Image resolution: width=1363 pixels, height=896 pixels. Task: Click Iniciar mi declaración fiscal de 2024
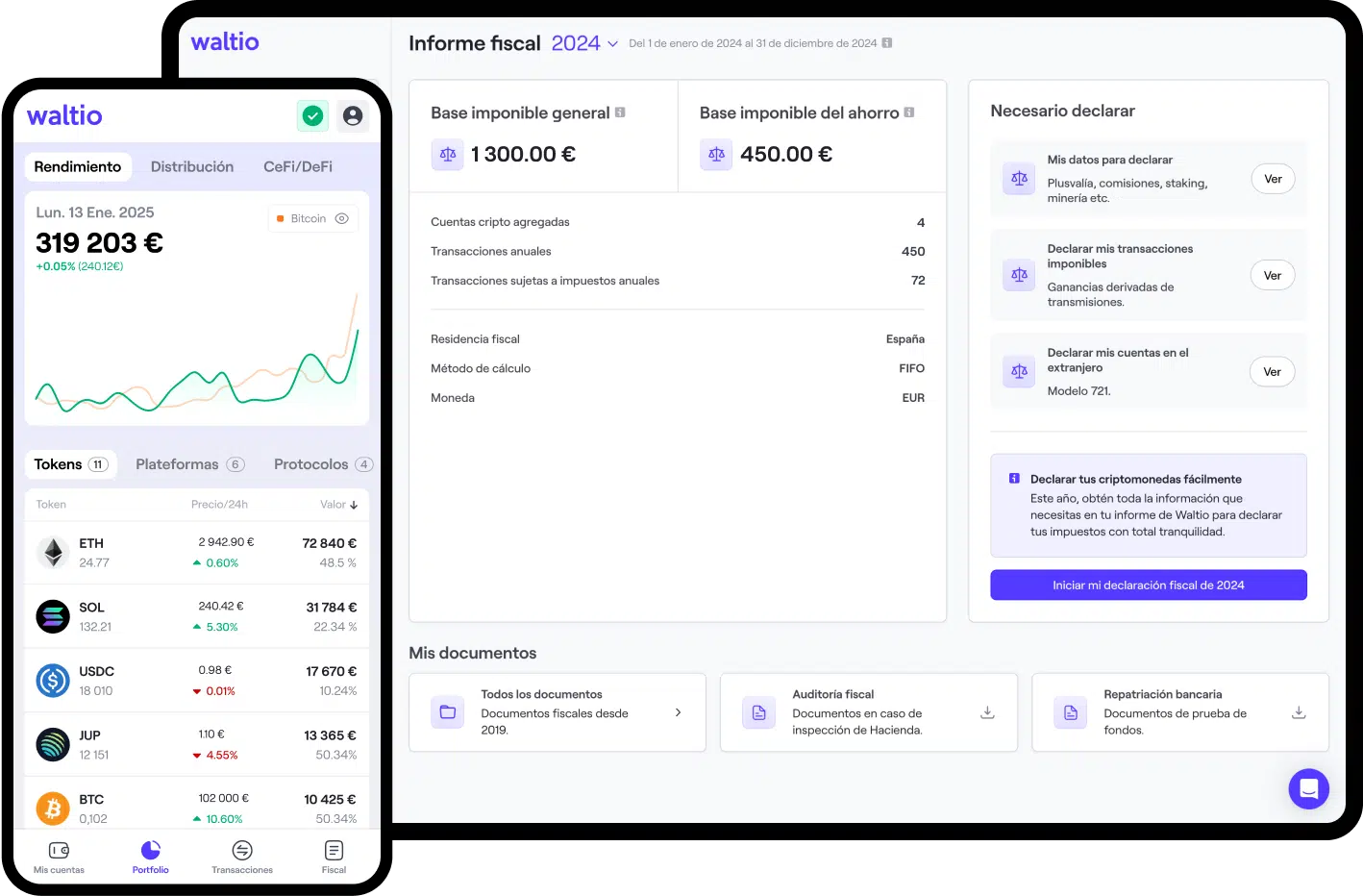[1148, 585]
